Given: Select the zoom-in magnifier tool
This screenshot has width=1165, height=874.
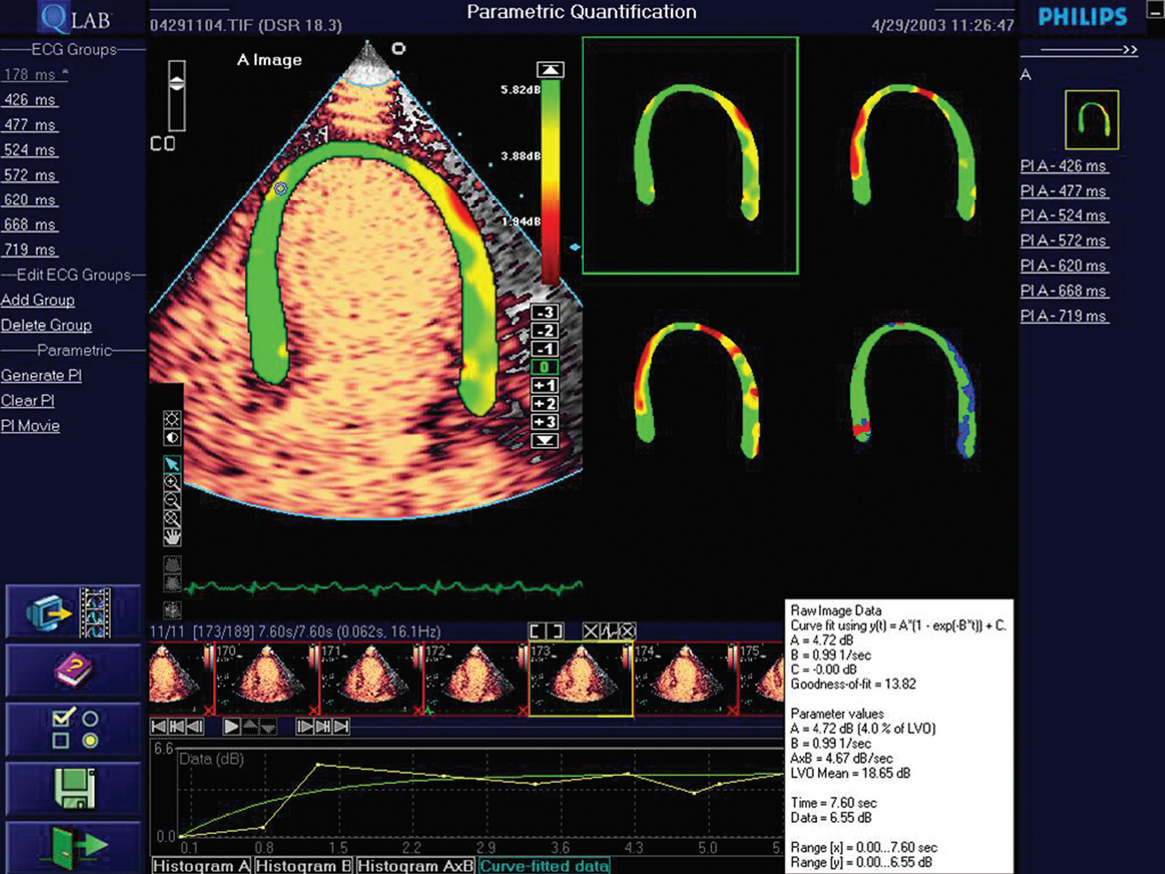Looking at the screenshot, I should click(x=173, y=482).
